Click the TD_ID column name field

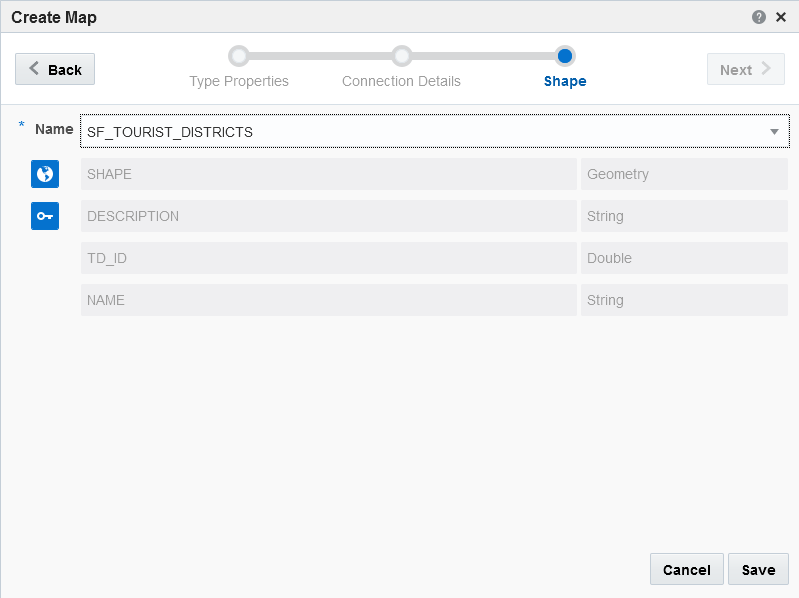click(x=328, y=258)
